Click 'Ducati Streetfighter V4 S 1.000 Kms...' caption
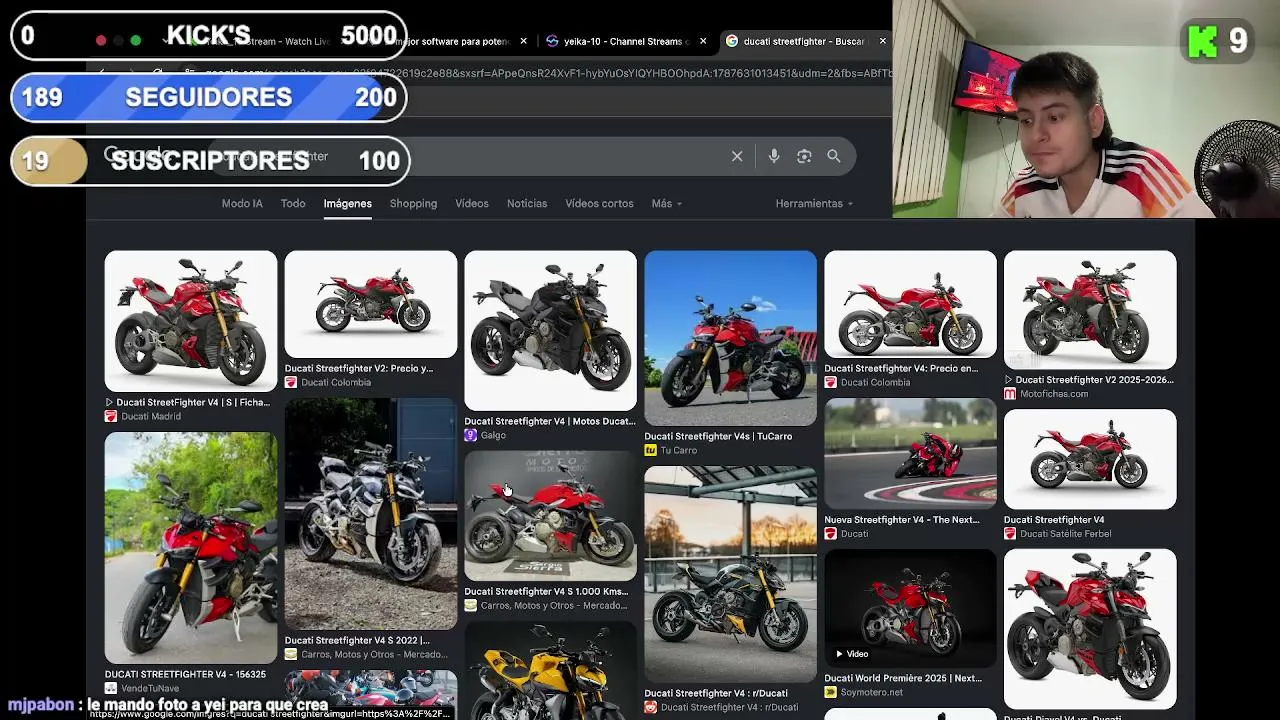The image size is (1280, 720). tap(547, 591)
